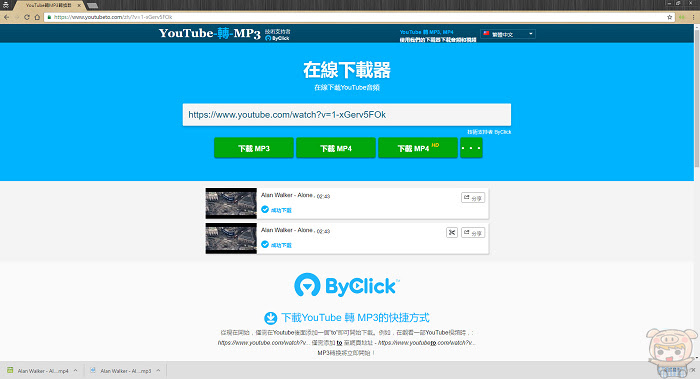Click the share button on first Alan Walker result
This screenshot has height=379, width=700.
(x=473, y=198)
